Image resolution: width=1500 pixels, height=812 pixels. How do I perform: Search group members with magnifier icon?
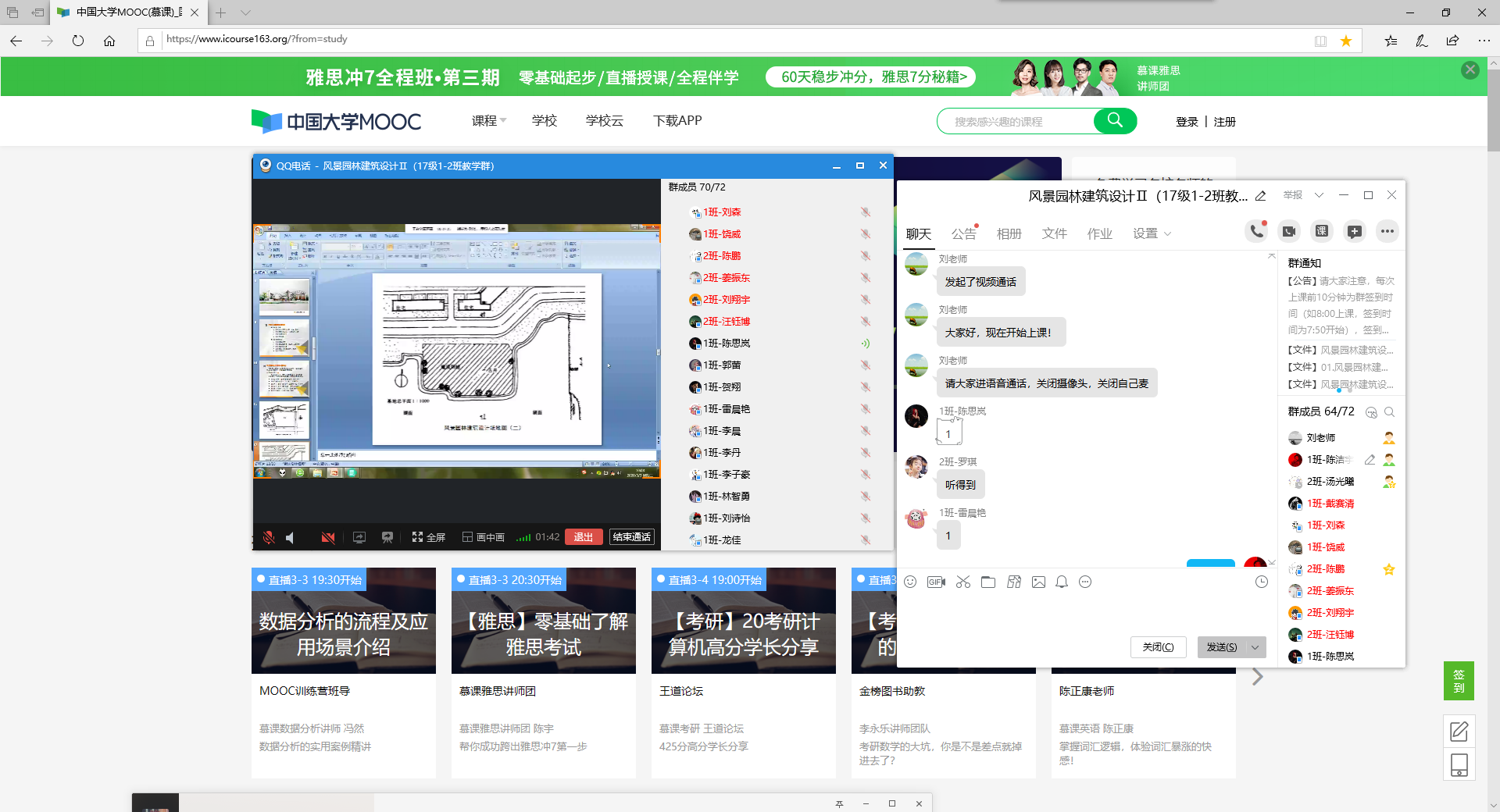click(1389, 411)
